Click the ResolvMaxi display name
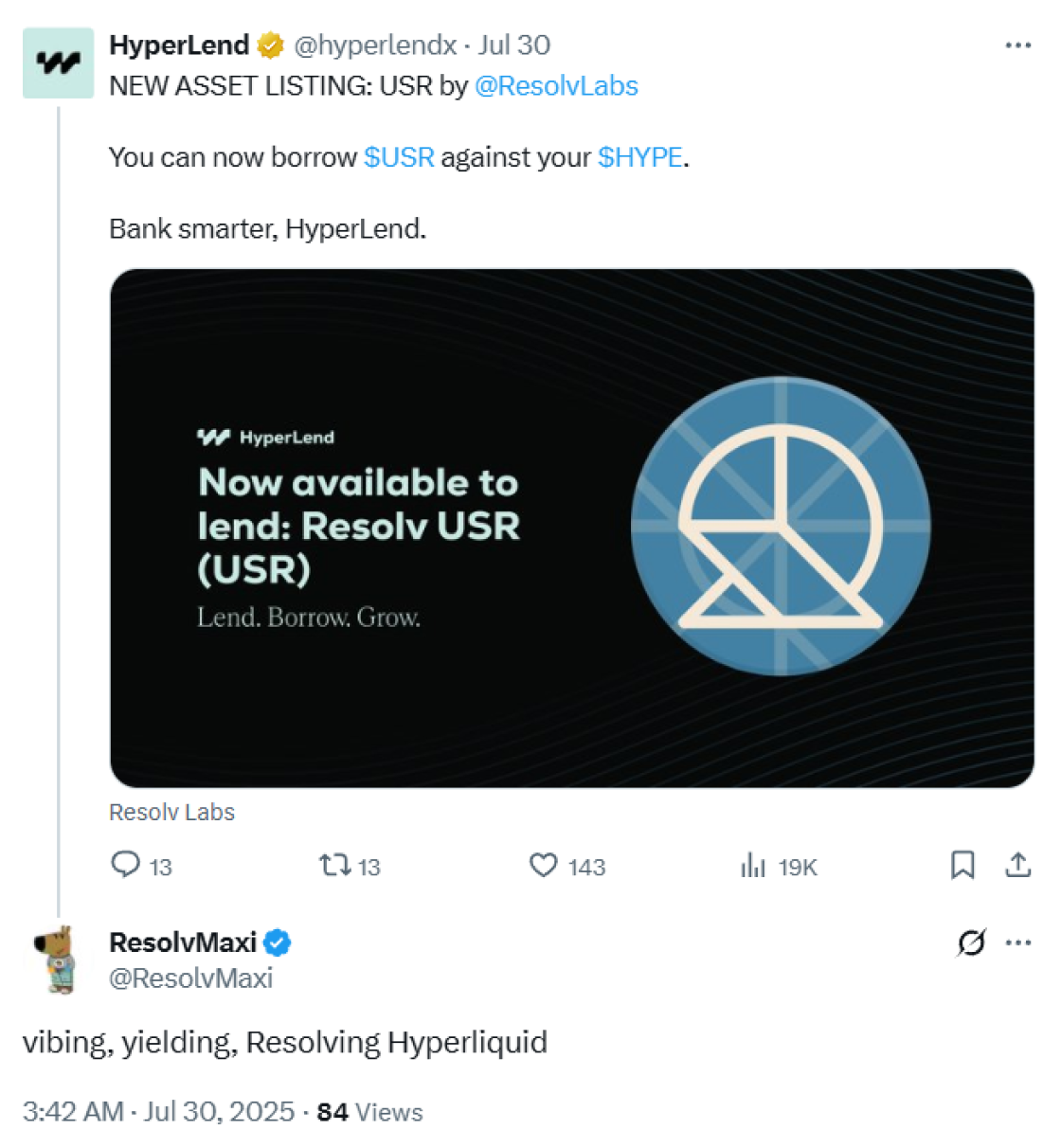 [183, 942]
